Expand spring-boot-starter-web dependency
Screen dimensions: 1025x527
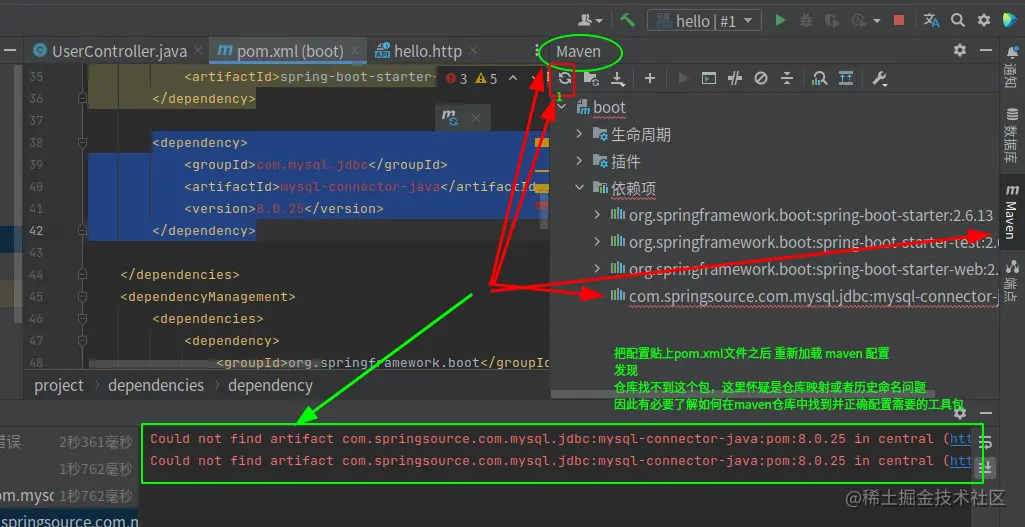(x=597, y=269)
